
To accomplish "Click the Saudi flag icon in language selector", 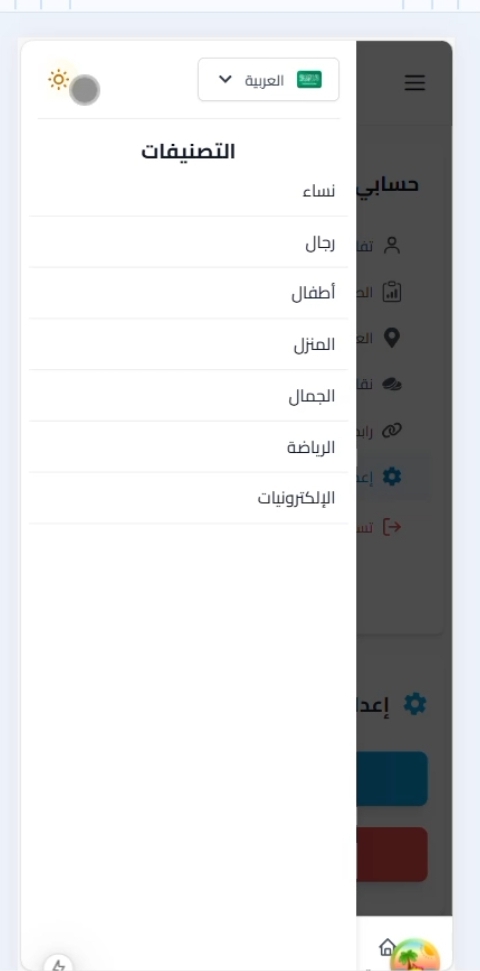I will [309, 80].
